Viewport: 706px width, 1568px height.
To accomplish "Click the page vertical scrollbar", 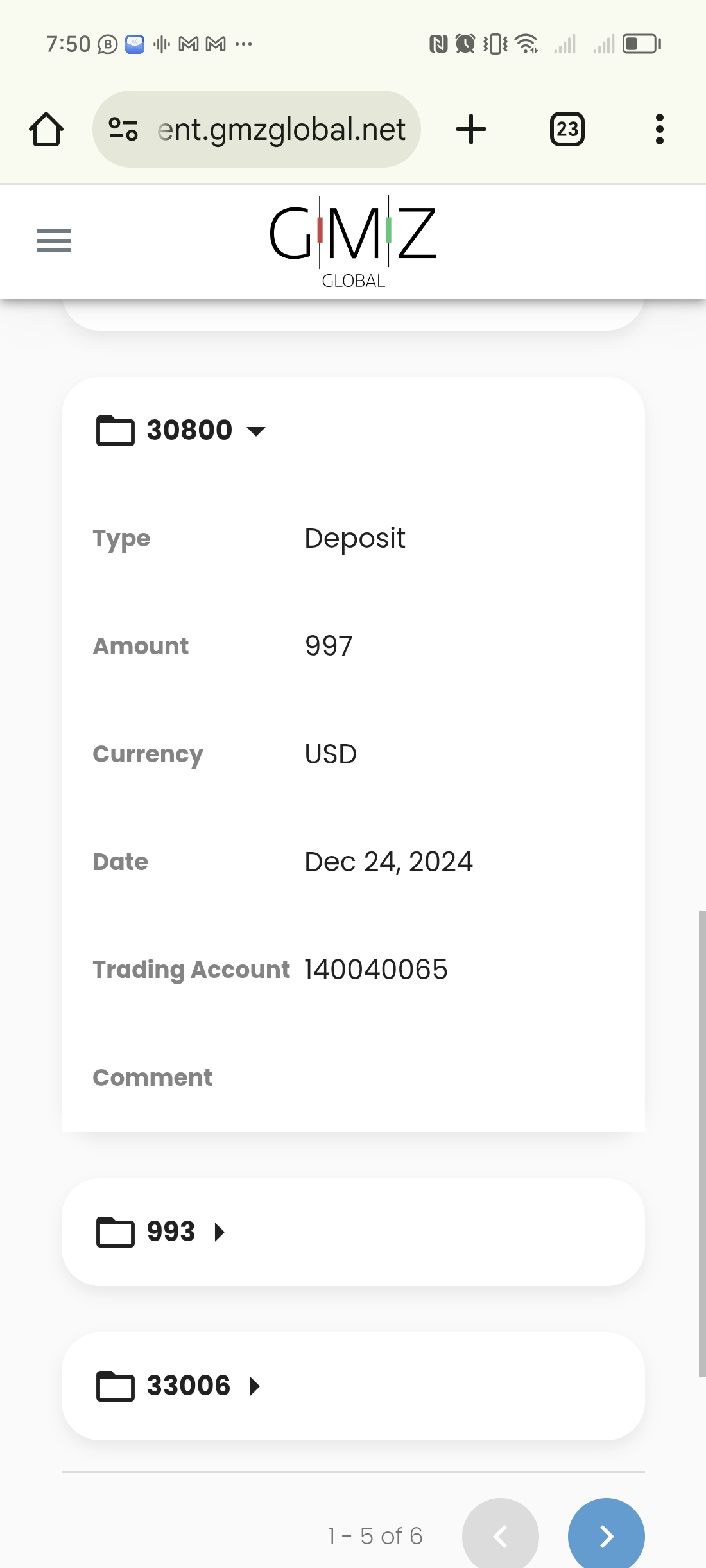I will [702, 1143].
